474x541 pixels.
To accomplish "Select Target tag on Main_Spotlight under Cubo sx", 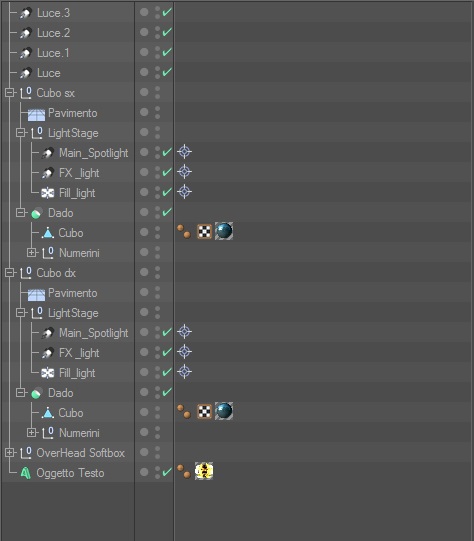I will tap(185, 151).
